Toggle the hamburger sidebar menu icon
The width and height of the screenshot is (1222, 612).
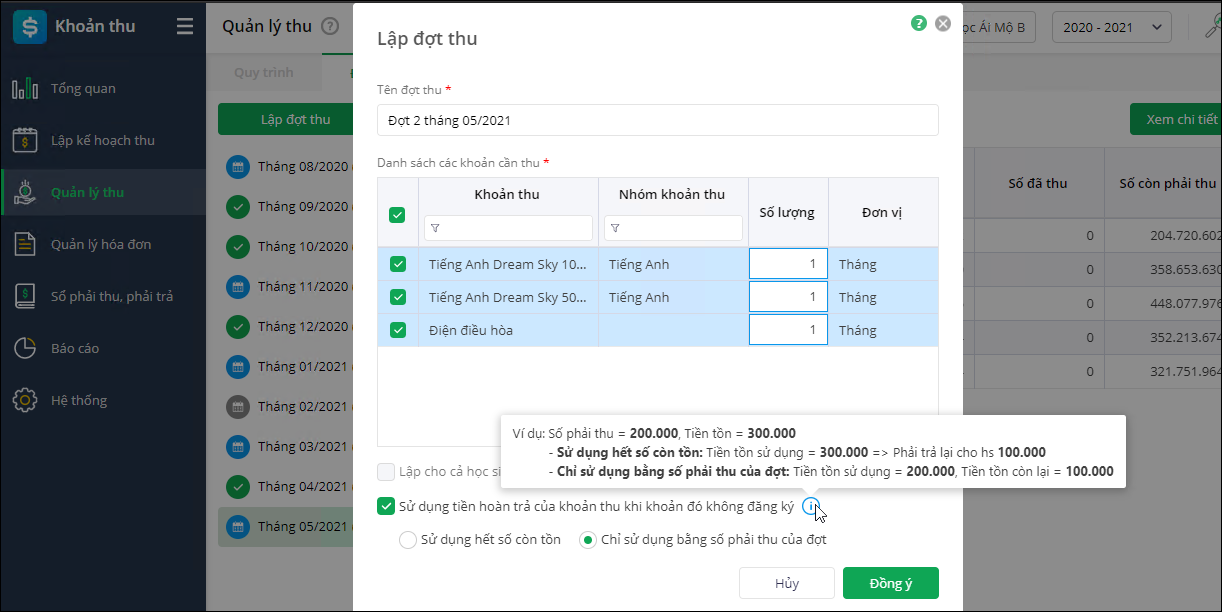(x=185, y=27)
